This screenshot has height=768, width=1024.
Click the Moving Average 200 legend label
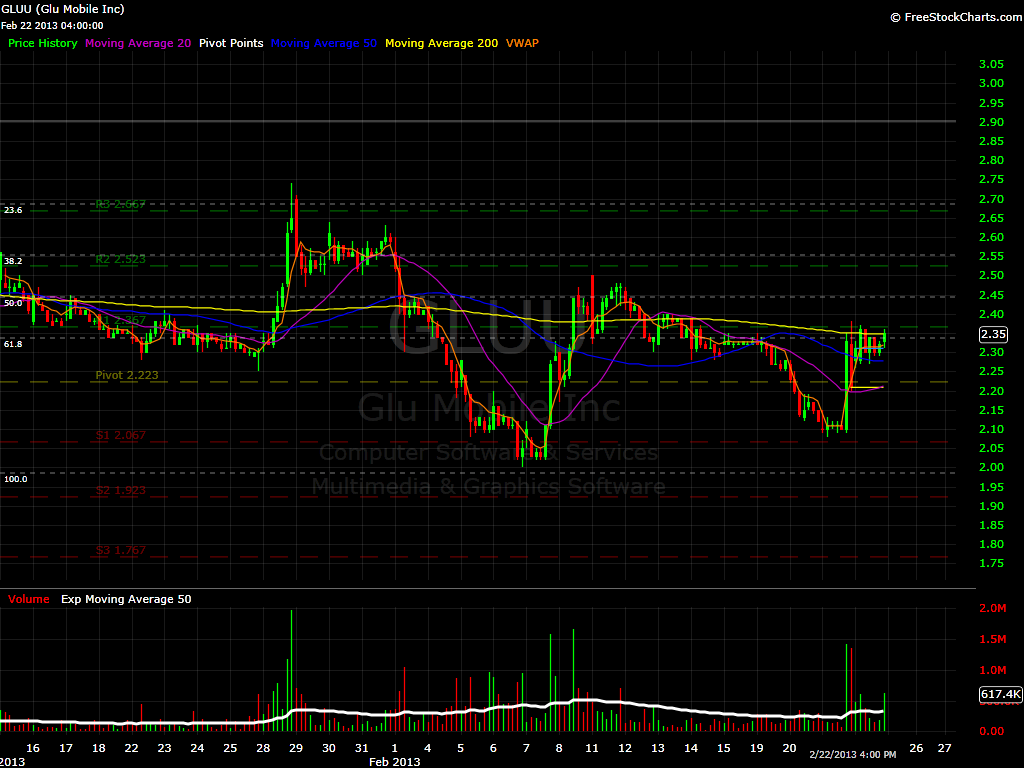click(x=441, y=43)
